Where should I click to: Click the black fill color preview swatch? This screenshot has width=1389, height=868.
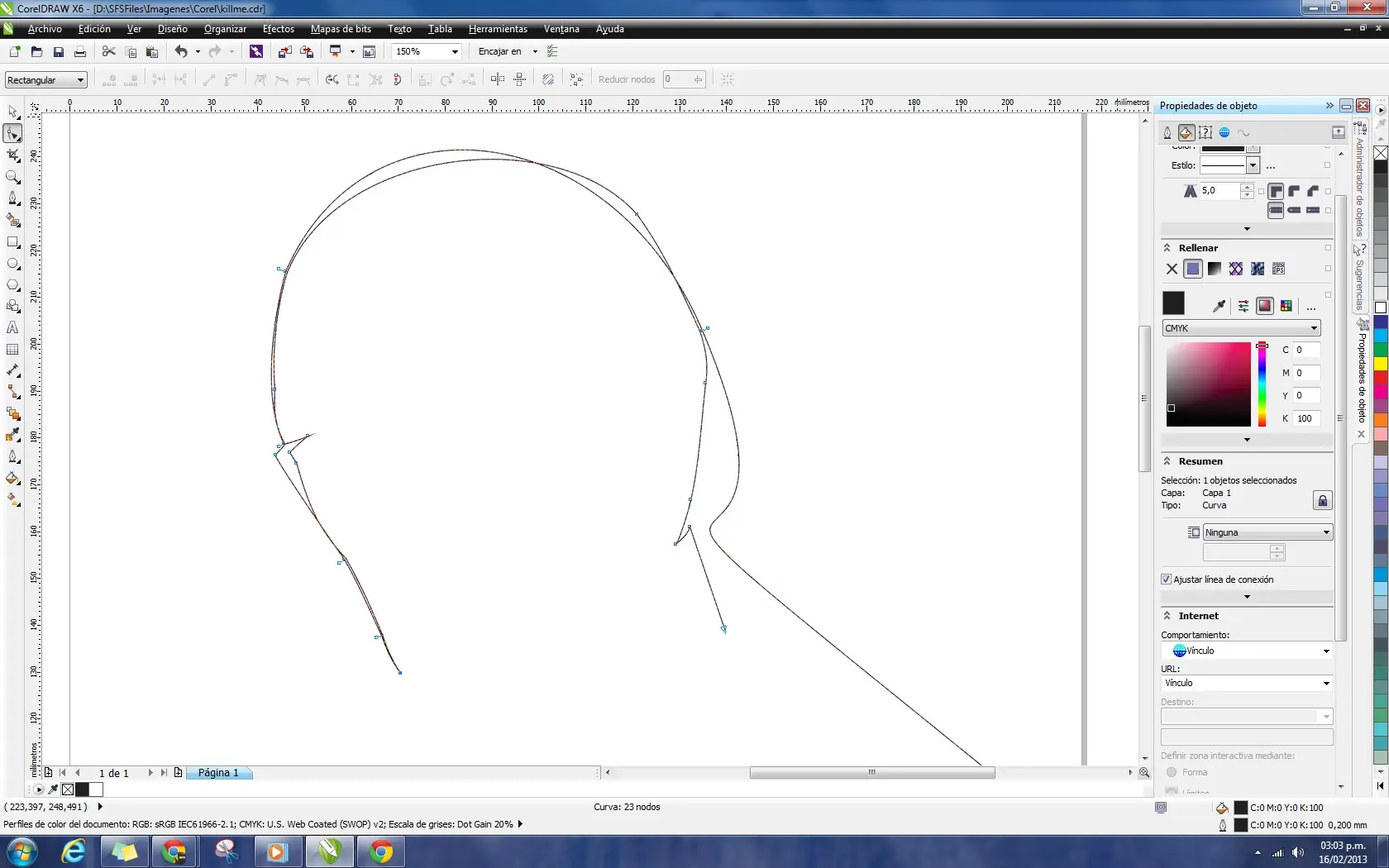(x=1173, y=303)
